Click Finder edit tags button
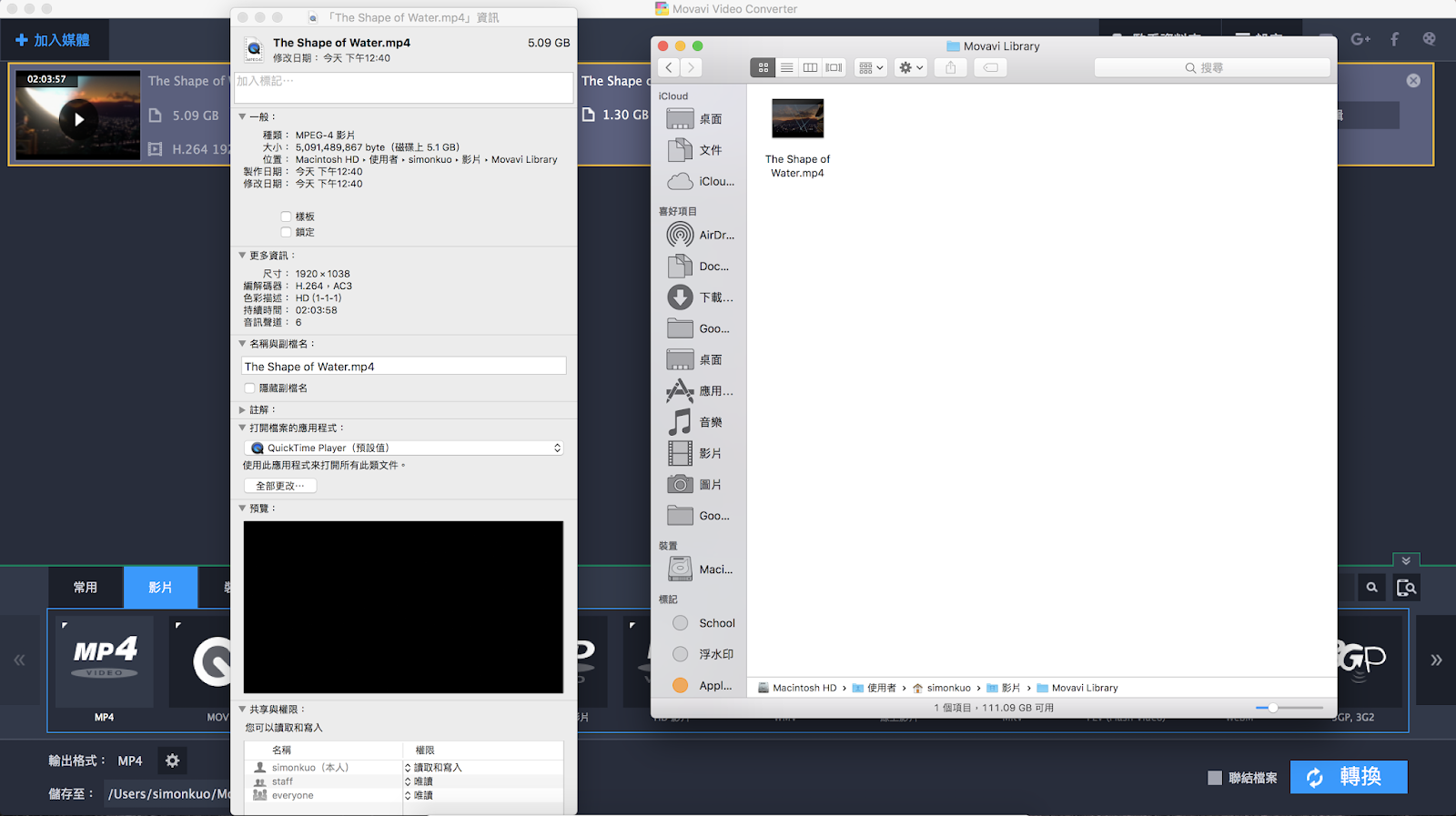Viewport: 1456px width, 816px height. coord(991,67)
